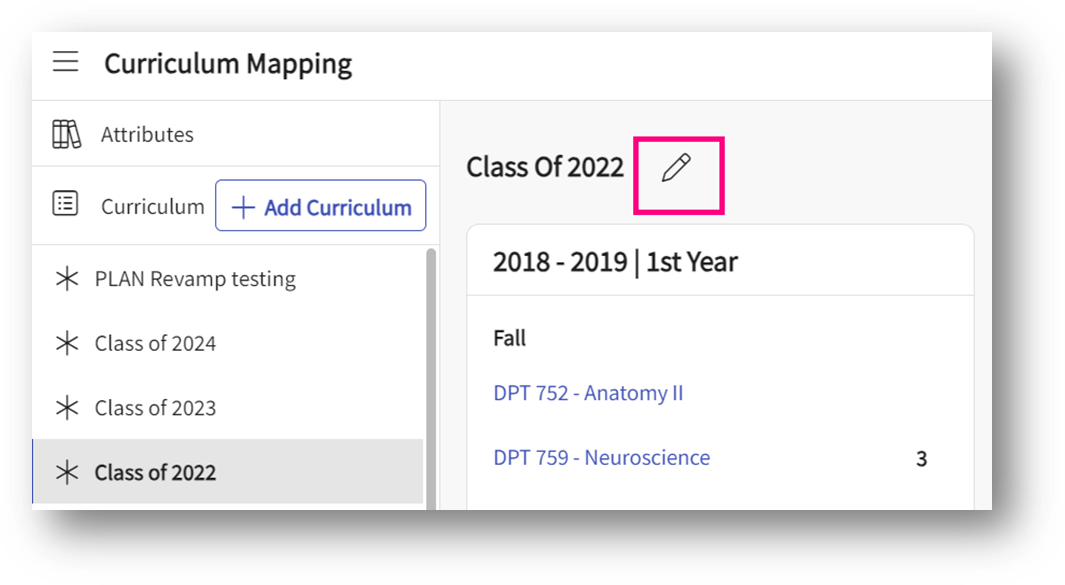Open the hamburger navigation menu
This screenshot has height=585, width=1065.
pos(66,62)
